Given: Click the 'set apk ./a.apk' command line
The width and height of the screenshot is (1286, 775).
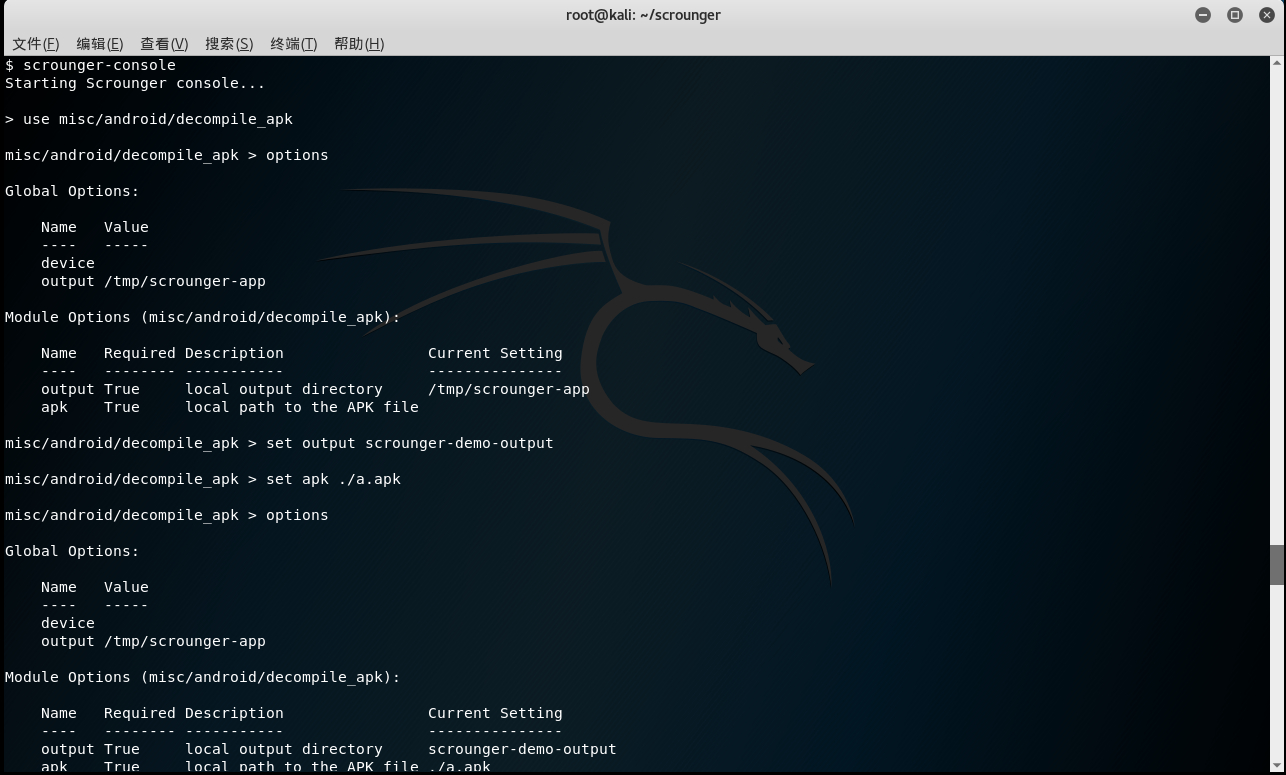Looking at the screenshot, I should (x=203, y=479).
